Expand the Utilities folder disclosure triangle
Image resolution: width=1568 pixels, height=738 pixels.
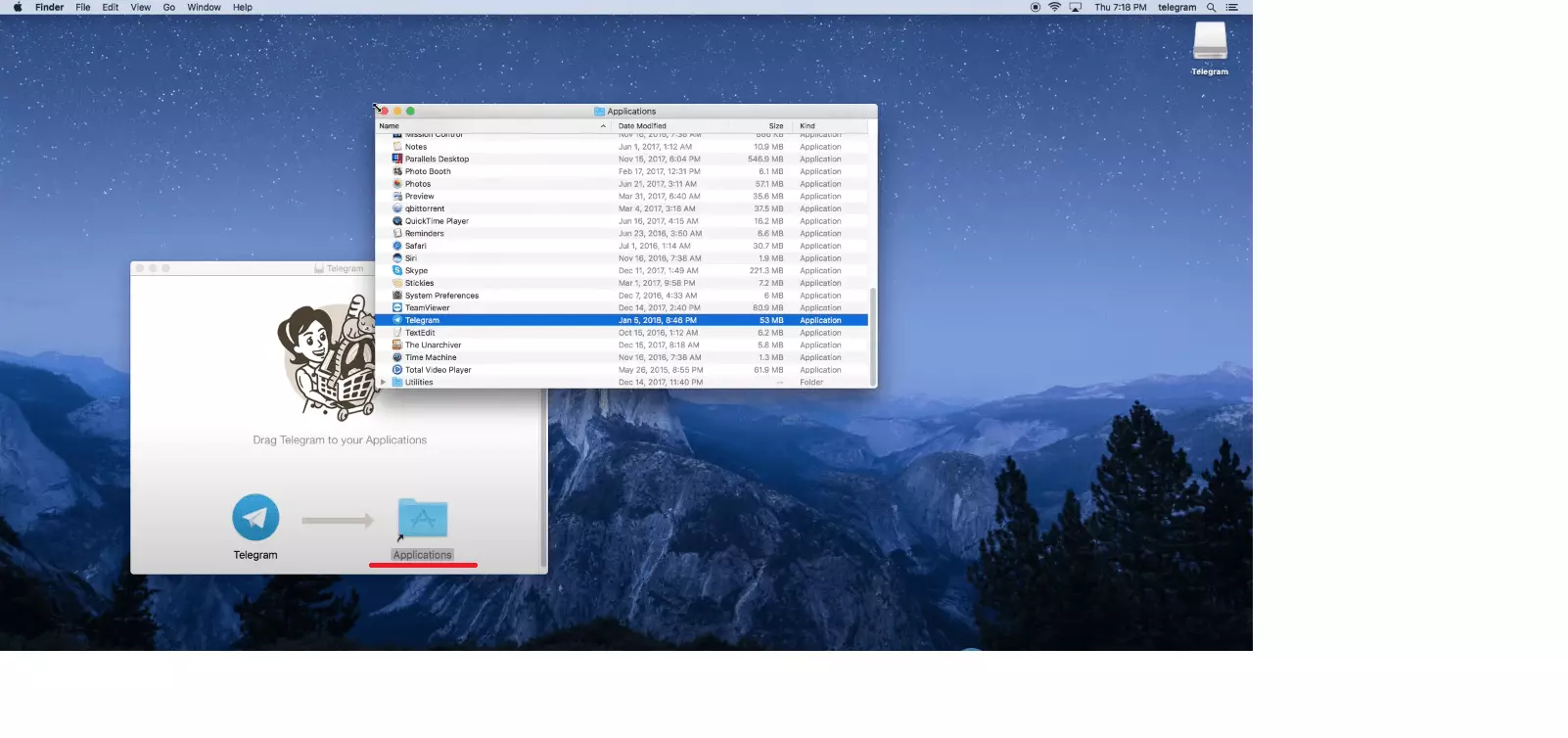click(383, 382)
